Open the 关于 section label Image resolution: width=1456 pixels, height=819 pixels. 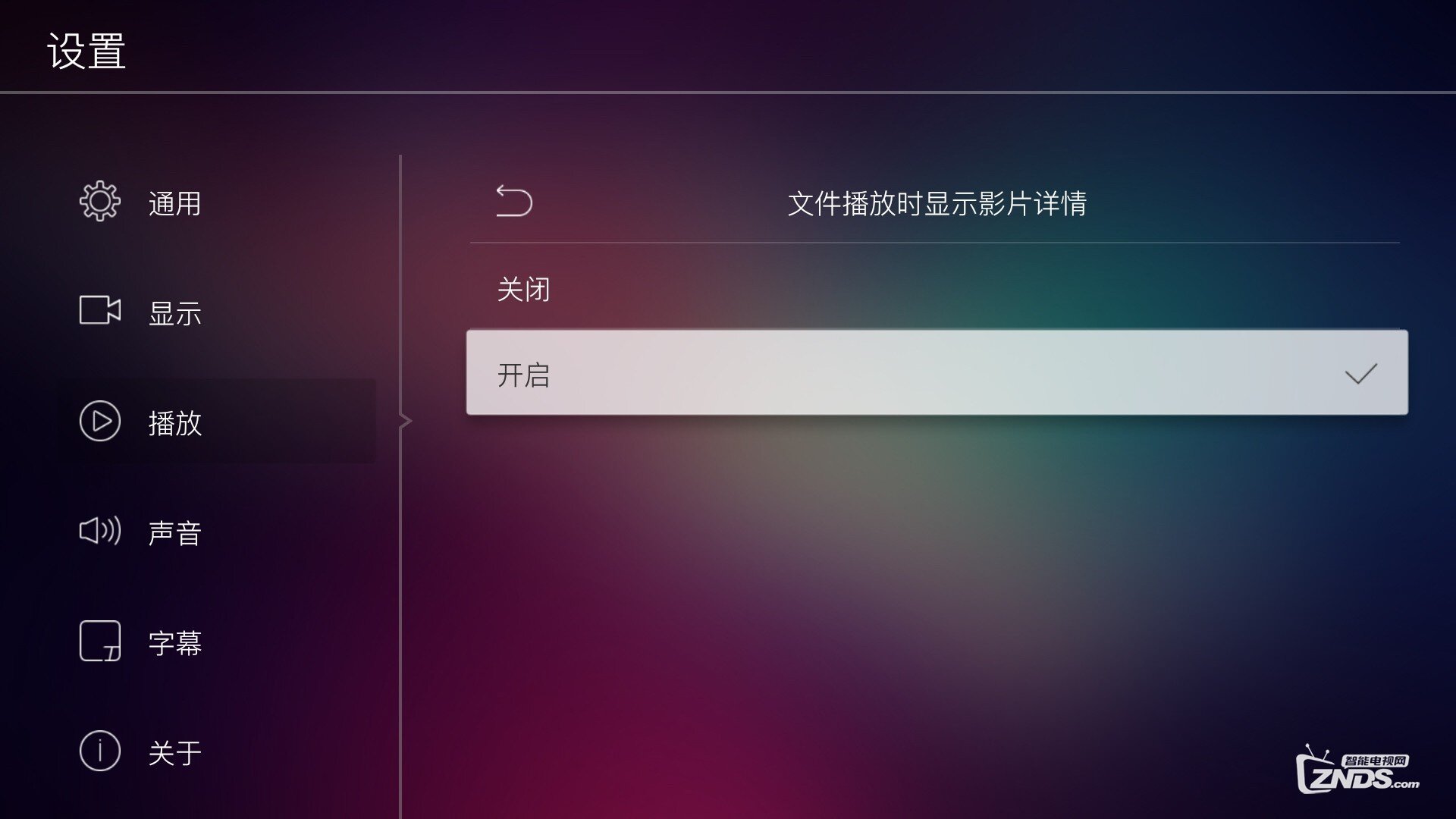pyautogui.click(x=175, y=753)
